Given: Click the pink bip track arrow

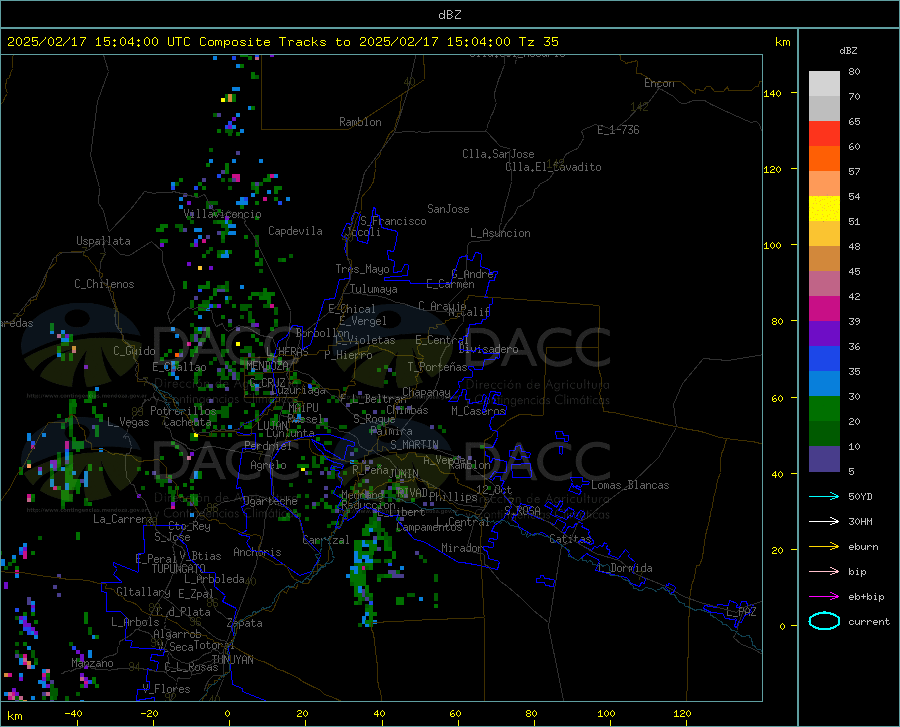Looking at the screenshot, I should [x=824, y=572].
